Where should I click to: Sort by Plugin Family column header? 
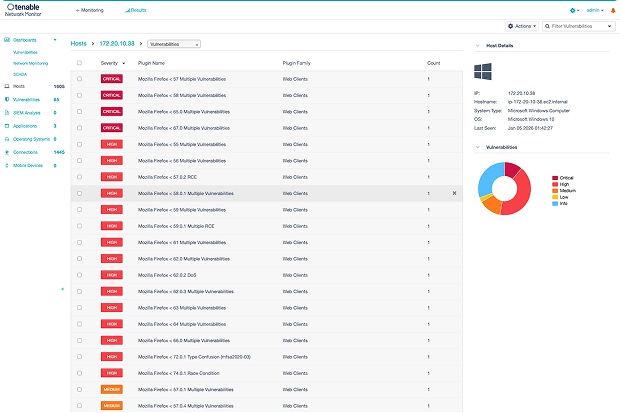click(x=297, y=63)
